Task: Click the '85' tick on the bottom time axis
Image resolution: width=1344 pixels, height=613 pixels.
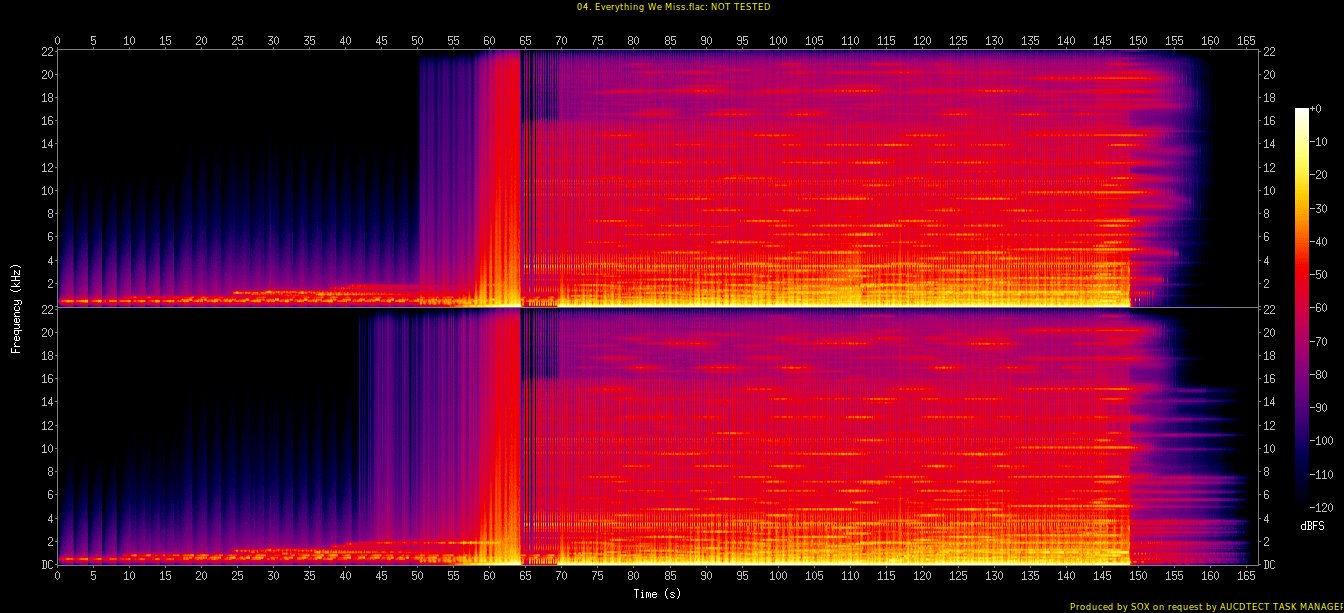Action: 670,577
